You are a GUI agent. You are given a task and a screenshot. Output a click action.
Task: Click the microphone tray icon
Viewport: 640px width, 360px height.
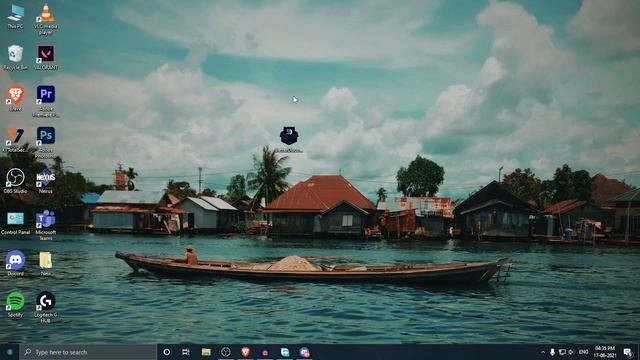pyautogui.click(x=552, y=352)
